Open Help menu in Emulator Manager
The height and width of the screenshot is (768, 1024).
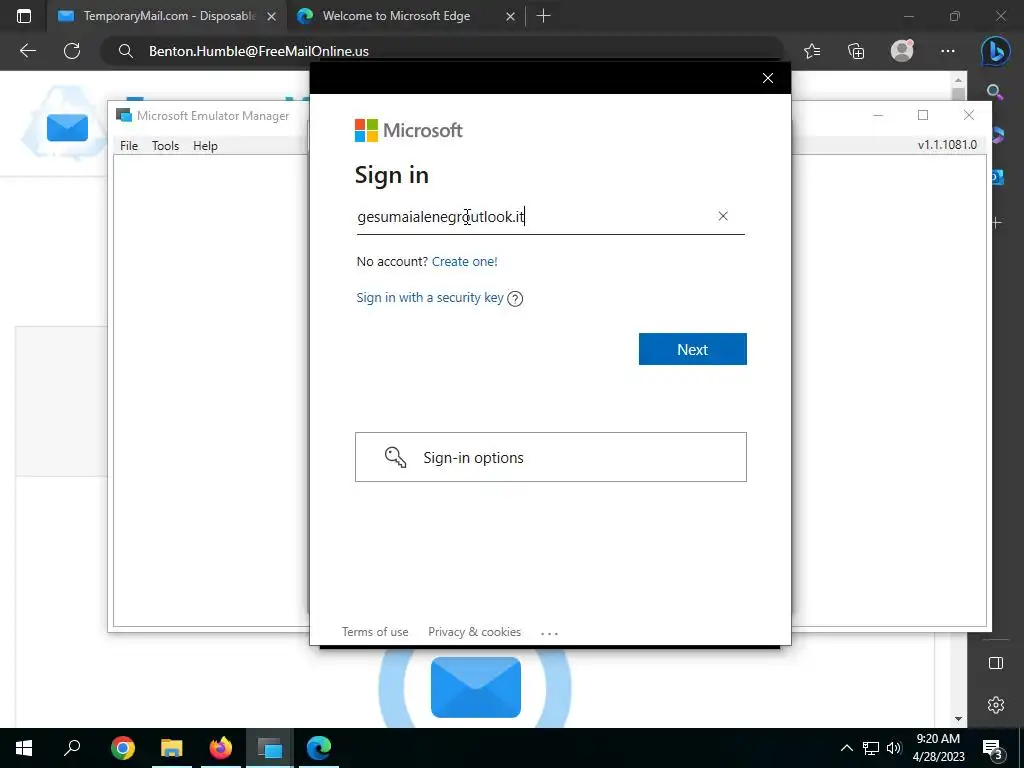(205, 146)
